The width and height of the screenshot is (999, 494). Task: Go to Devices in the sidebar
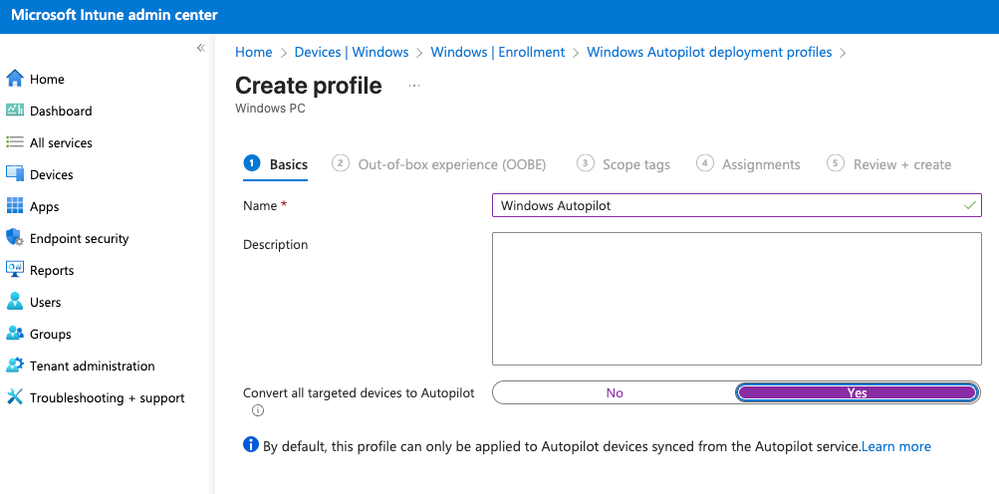(x=52, y=175)
